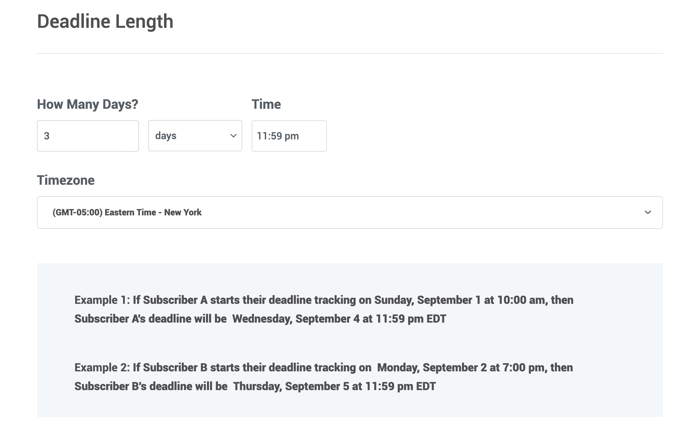Click the Example 2 title text

101,368
